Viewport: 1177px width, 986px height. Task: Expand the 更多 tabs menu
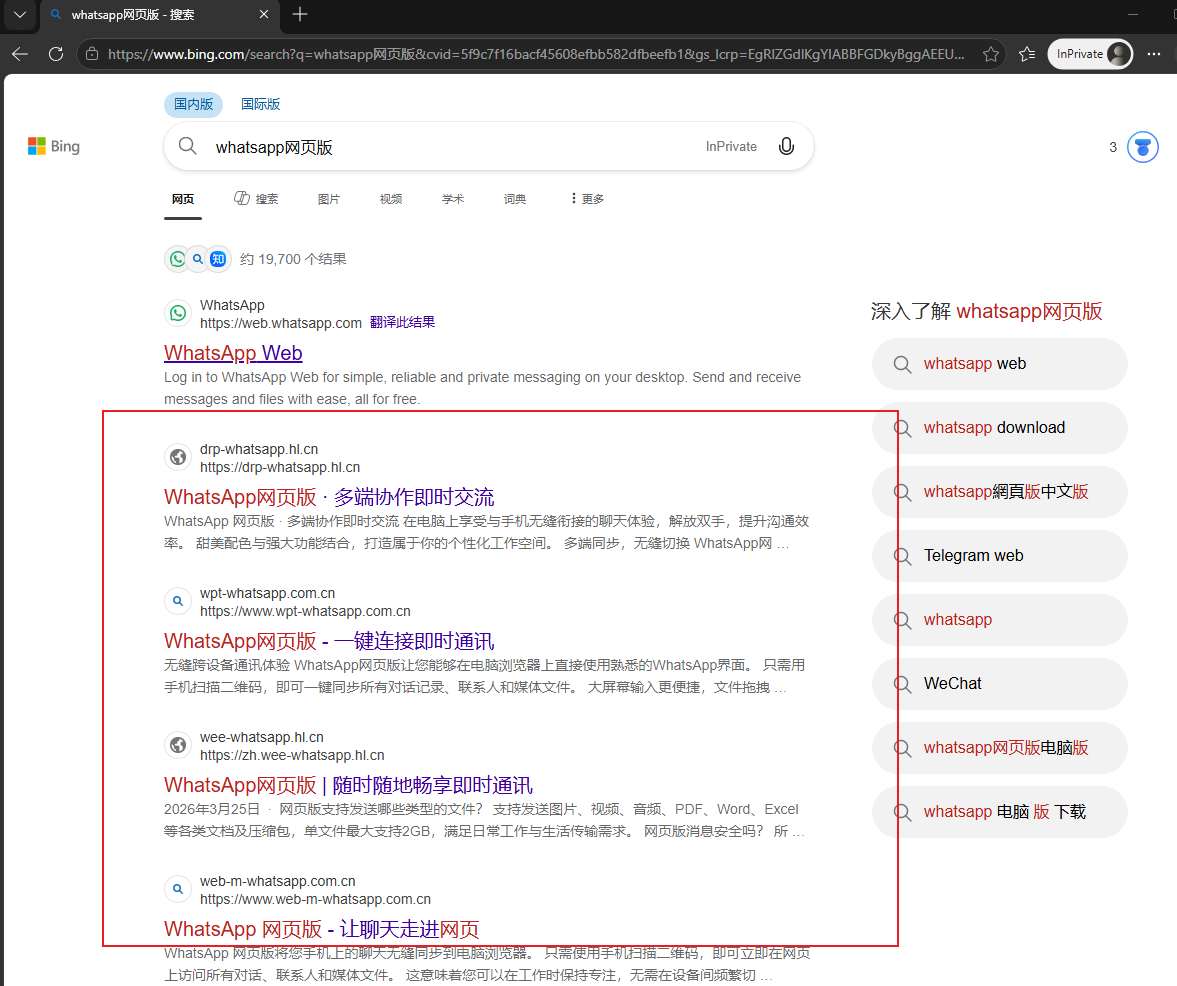pos(587,199)
